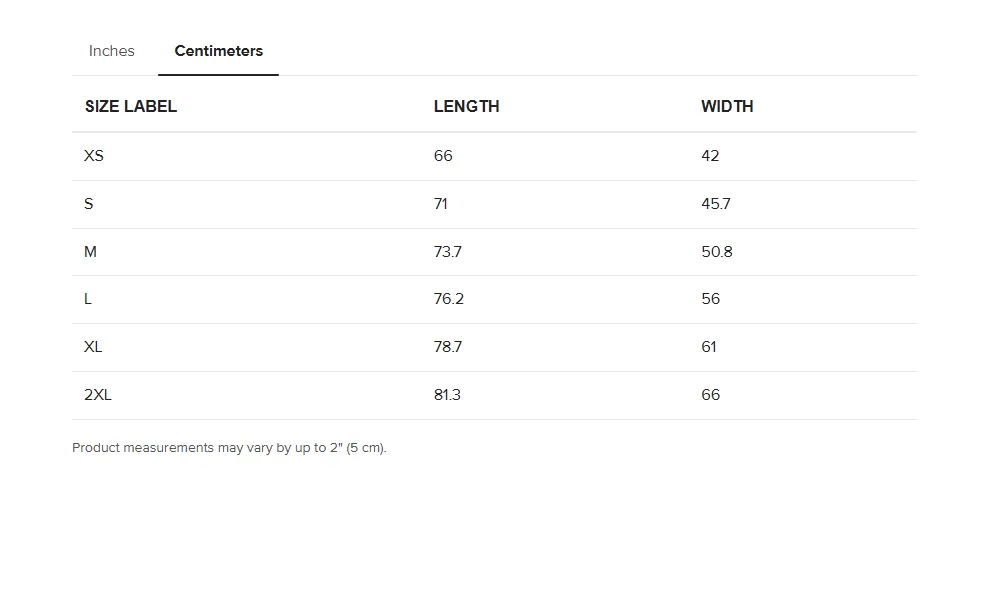Screen dimensions: 1000x600
Task: Click the 73.7 length value
Action: coord(448,252)
